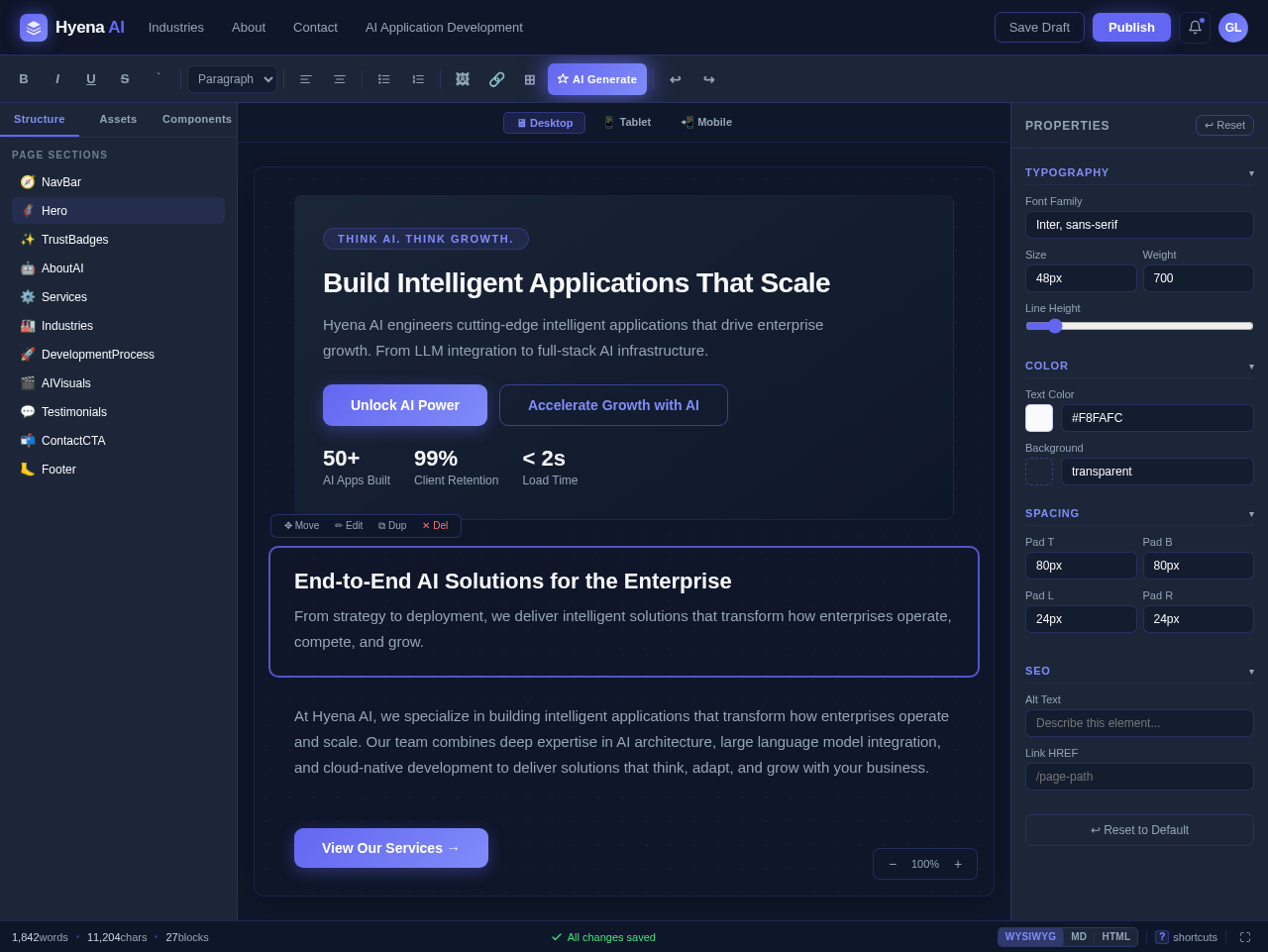This screenshot has height=952, width=1268.
Task: Open the Components tab
Action: coord(197,119)
